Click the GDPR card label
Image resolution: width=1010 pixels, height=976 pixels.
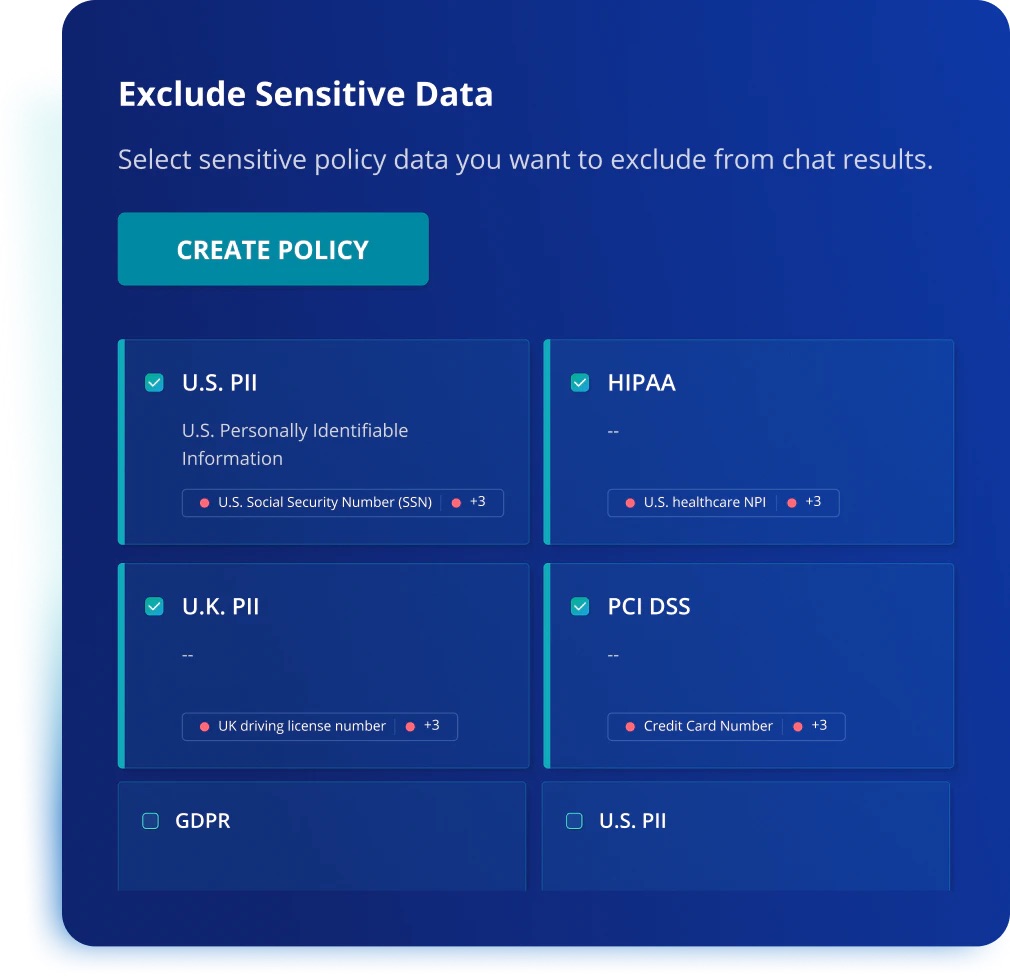[203, 821]
